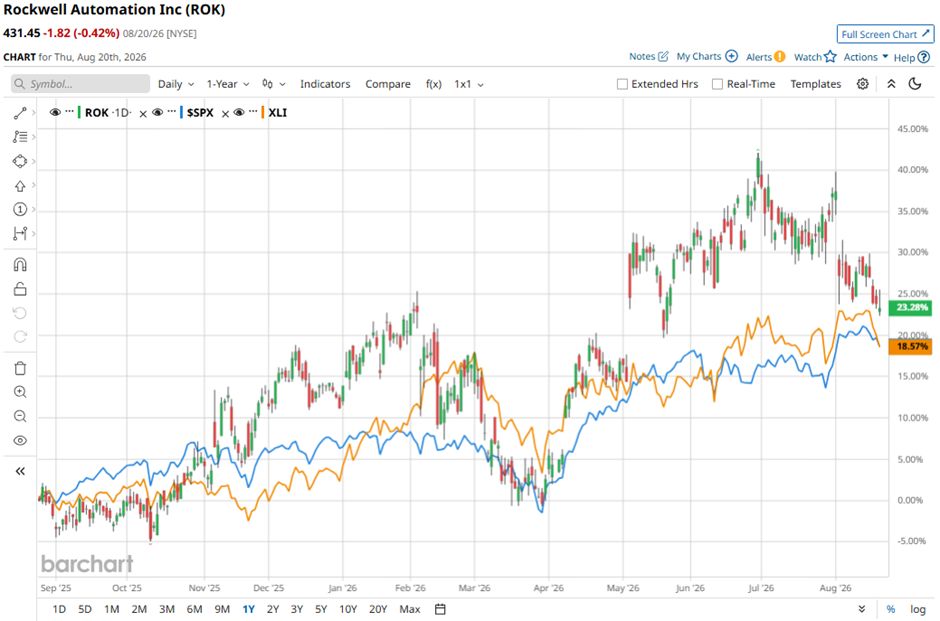
Task: Open the chart type candlestick dropdown
Action: click(274, 84)
